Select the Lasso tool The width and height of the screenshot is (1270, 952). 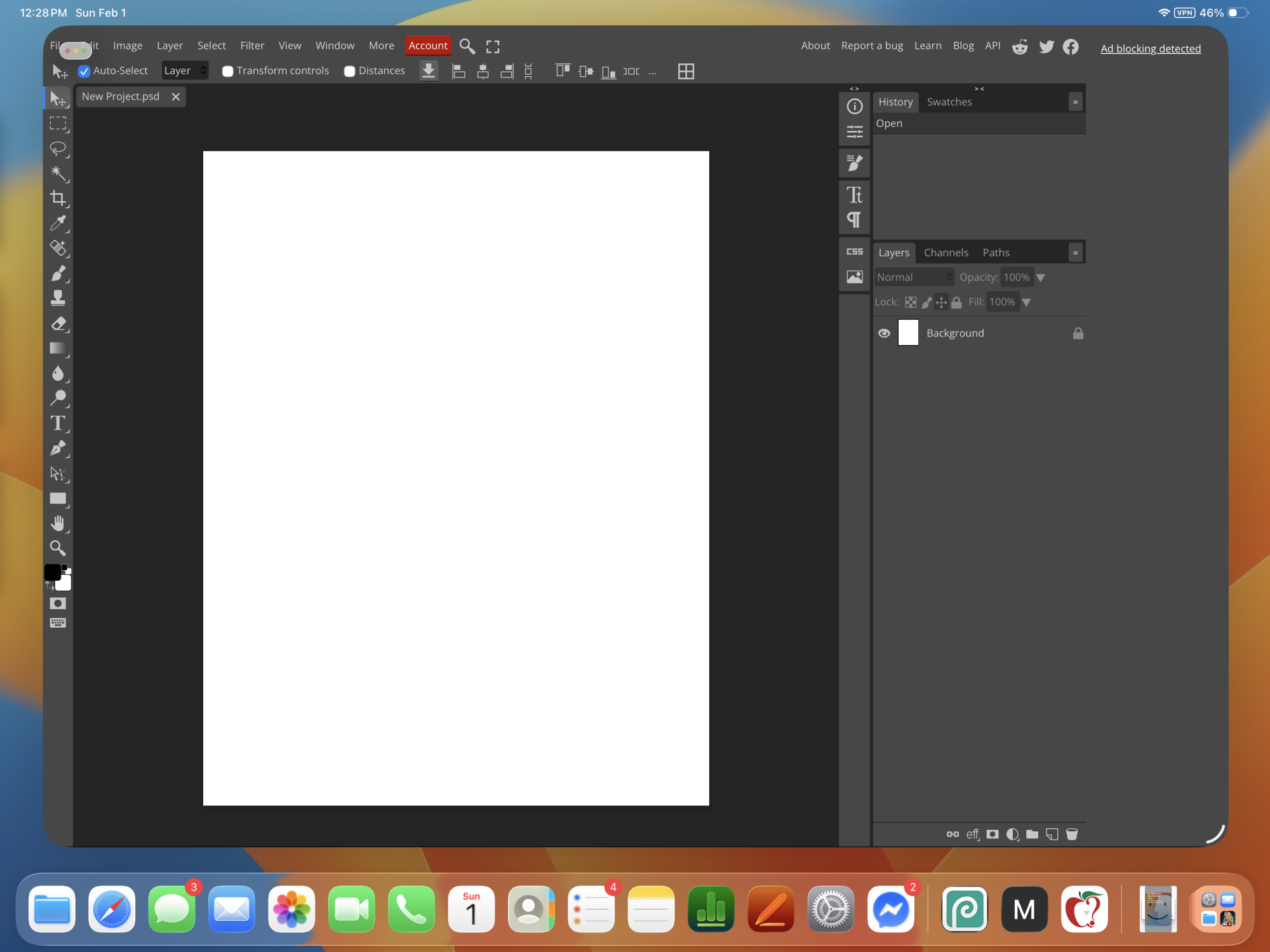click(58, 149)
